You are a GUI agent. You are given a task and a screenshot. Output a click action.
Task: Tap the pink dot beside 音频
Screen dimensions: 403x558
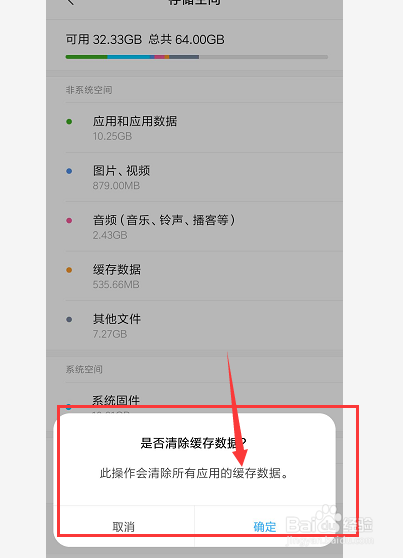coord(69,221)
